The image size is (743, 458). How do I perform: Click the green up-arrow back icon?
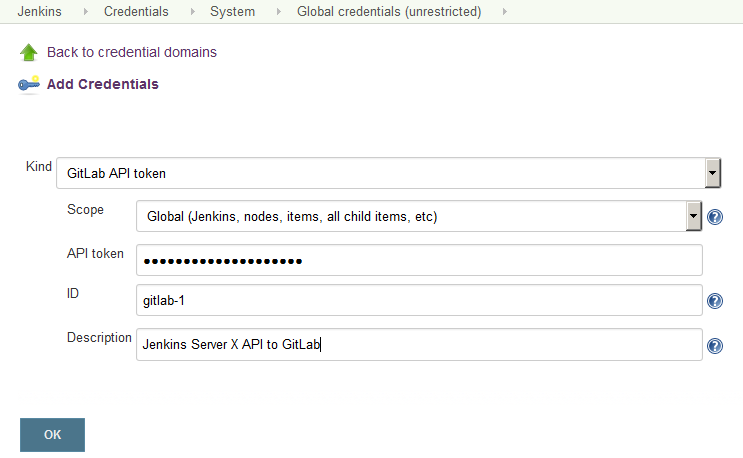pos(28,52)
